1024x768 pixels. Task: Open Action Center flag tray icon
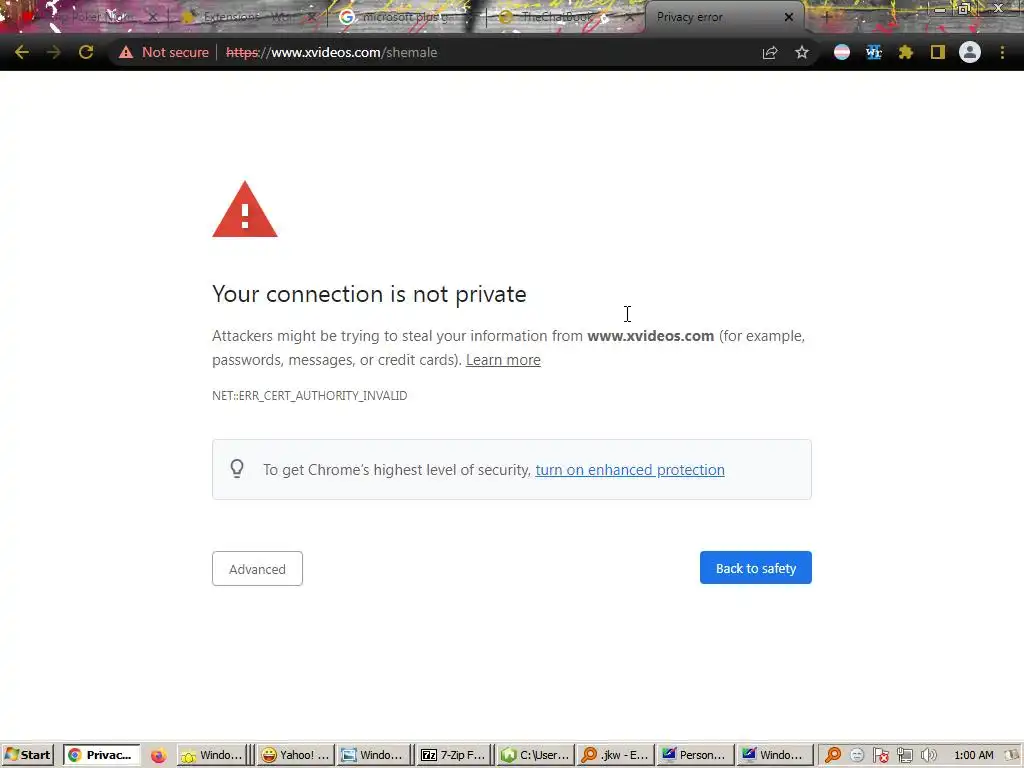880,756
